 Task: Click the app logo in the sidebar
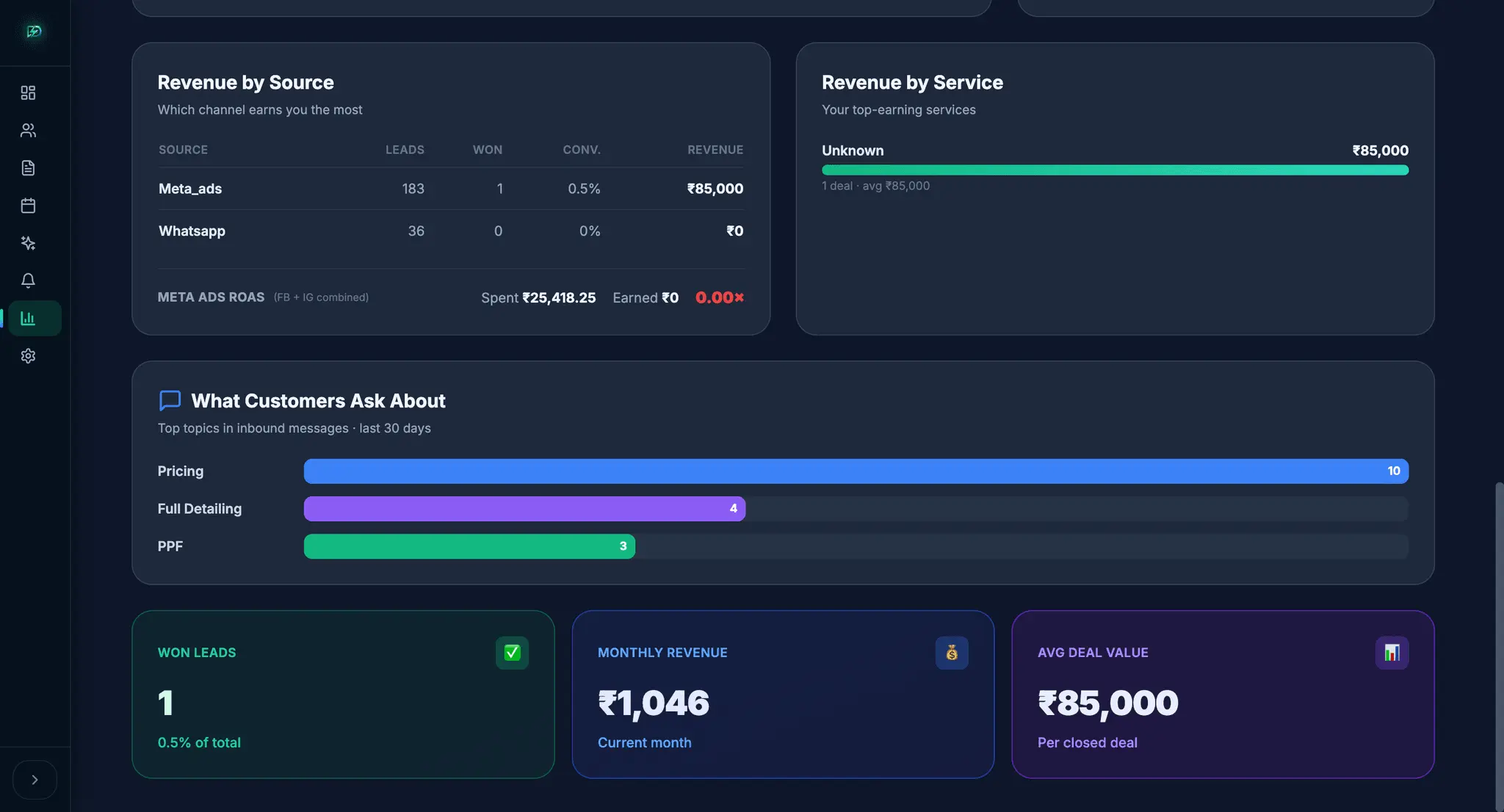point(34,32)
